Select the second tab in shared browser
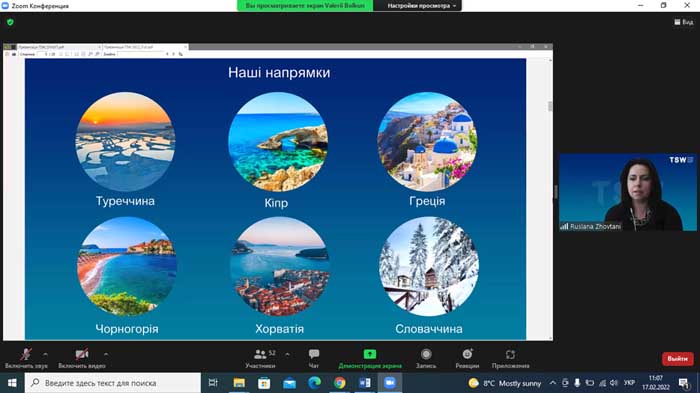The image size is (700, 393). 145,46
